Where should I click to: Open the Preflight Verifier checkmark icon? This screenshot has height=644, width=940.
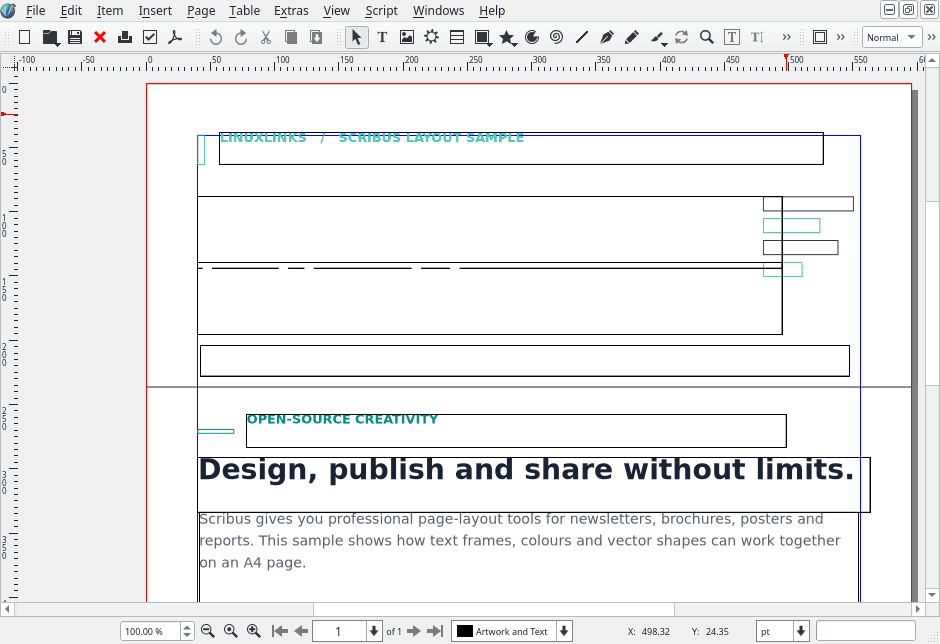(150, 37)
